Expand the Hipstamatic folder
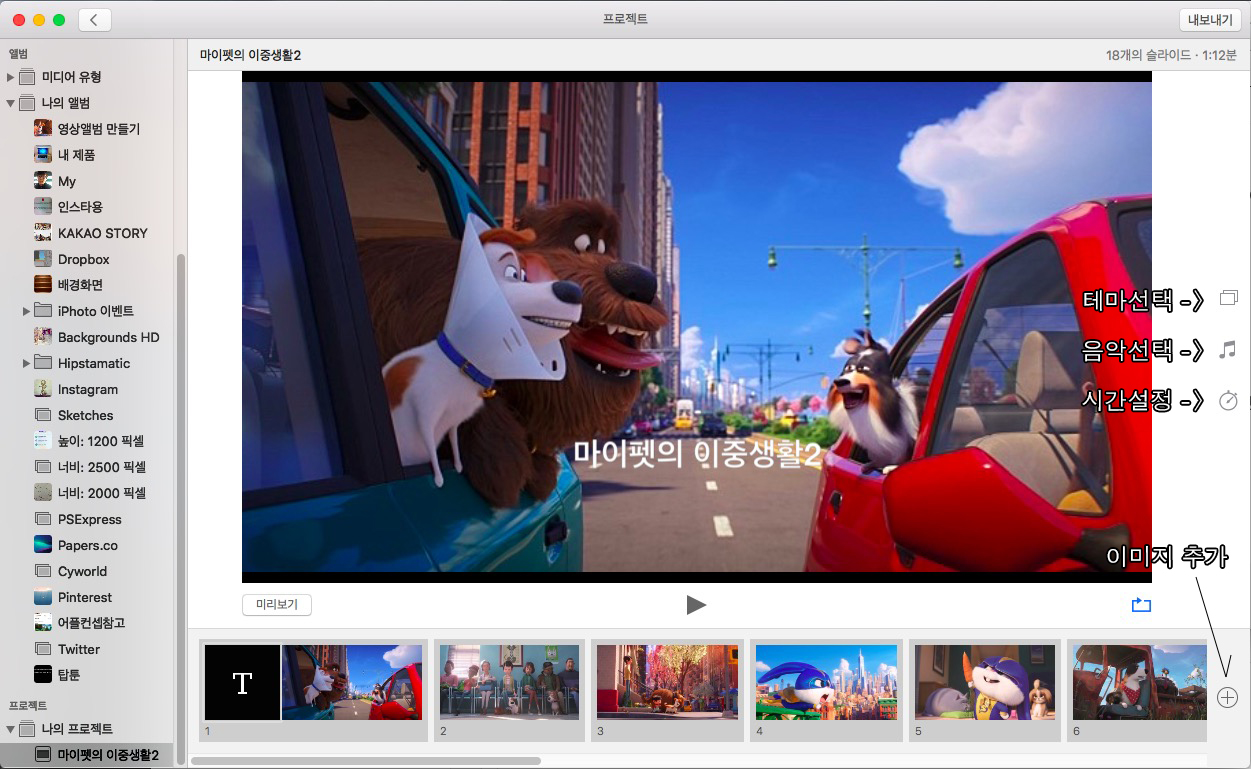Screen dimensions: 1251x769 (x=26, y=363)
